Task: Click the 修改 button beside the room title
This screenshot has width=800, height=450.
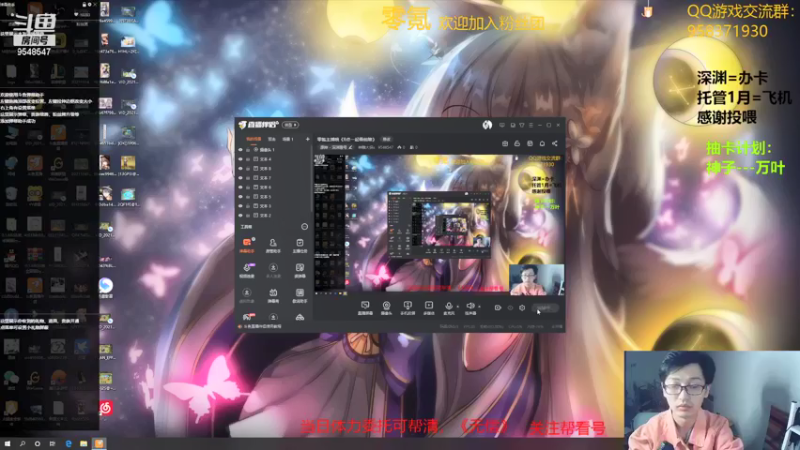Action: tap(387, 139)
